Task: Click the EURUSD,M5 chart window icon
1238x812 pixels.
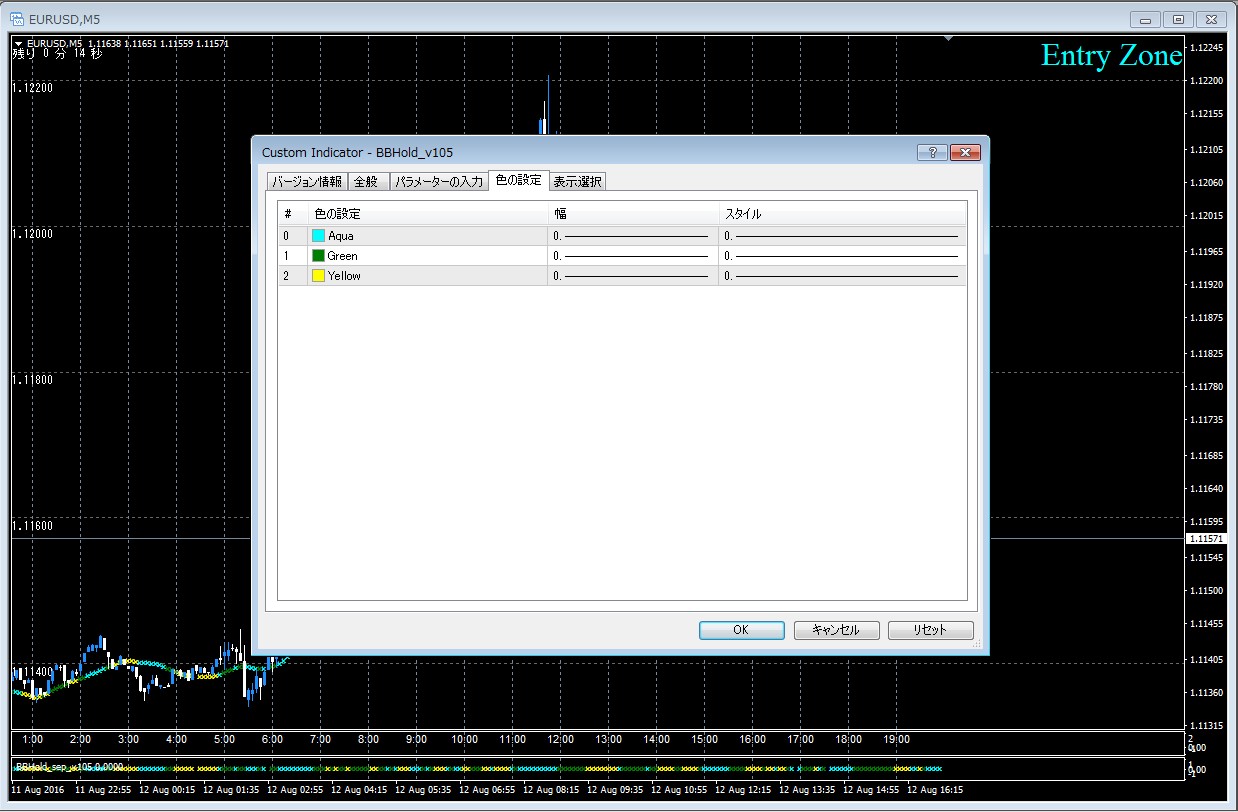Action: (18, 19)
